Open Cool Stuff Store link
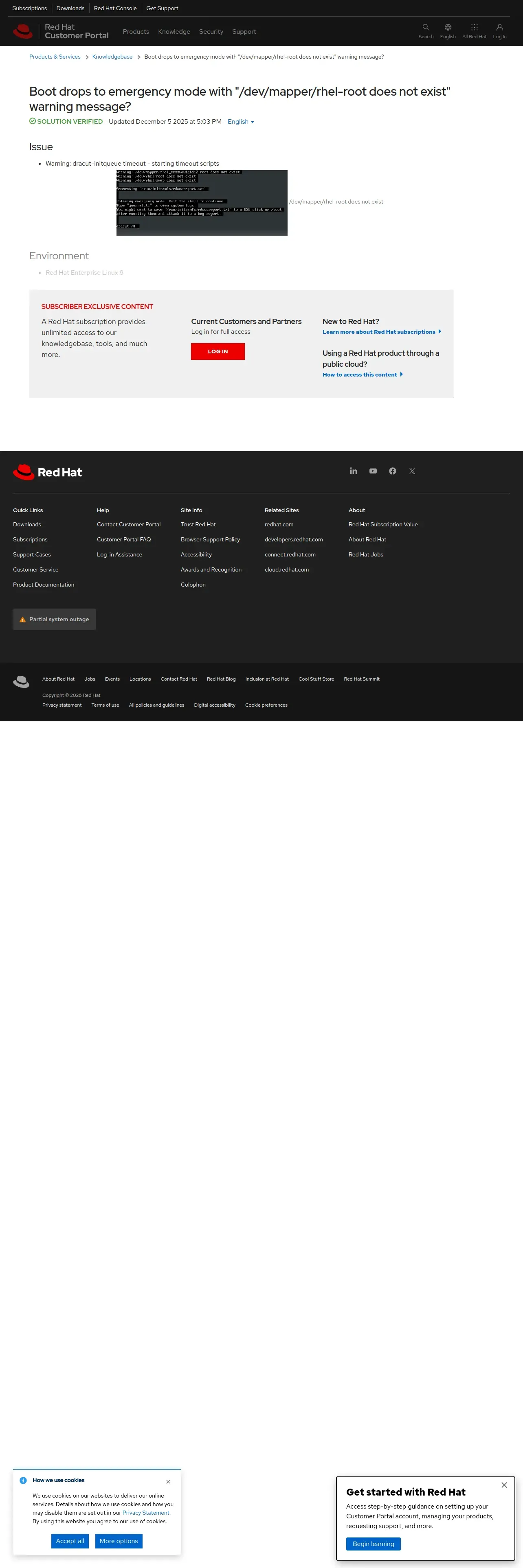Screen dimensions: 523x1568 pyautogui.click(x=316, y=679)
